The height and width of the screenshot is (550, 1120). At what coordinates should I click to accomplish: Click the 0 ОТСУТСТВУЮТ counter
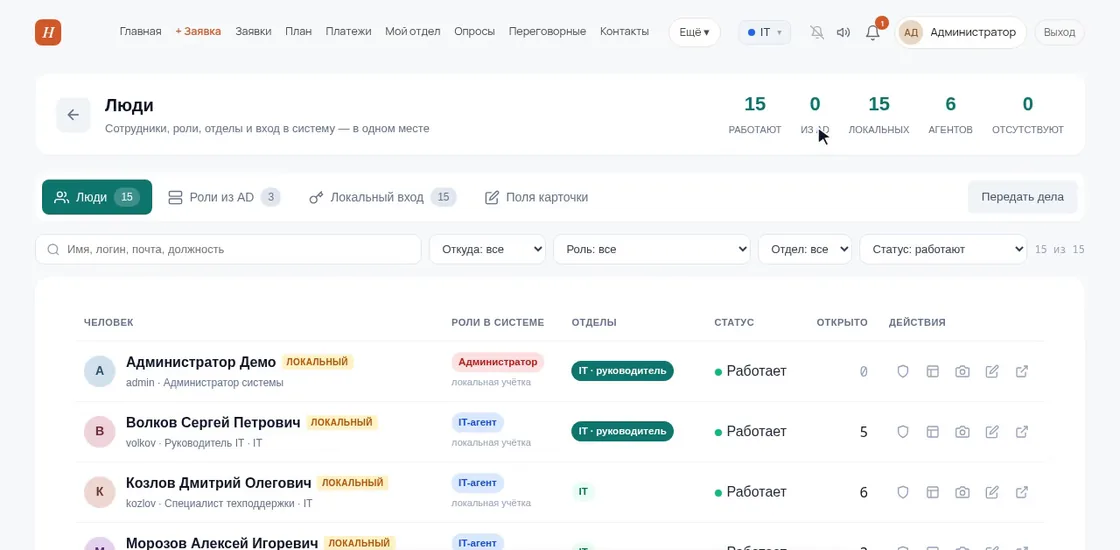tap(1028, 115)
